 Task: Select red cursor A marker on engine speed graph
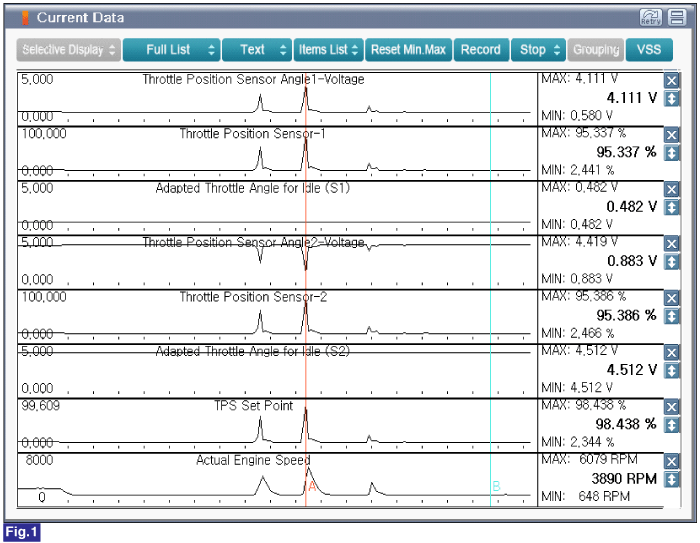pos(312,486)
